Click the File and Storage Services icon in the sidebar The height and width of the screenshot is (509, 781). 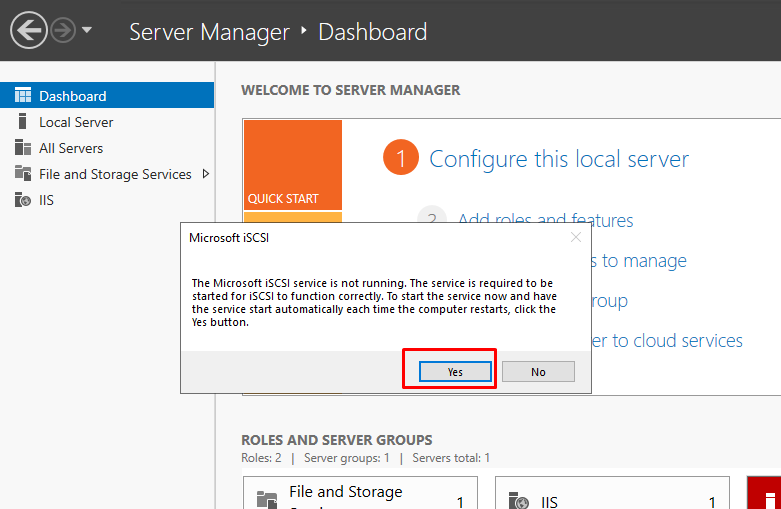[23, 173]
